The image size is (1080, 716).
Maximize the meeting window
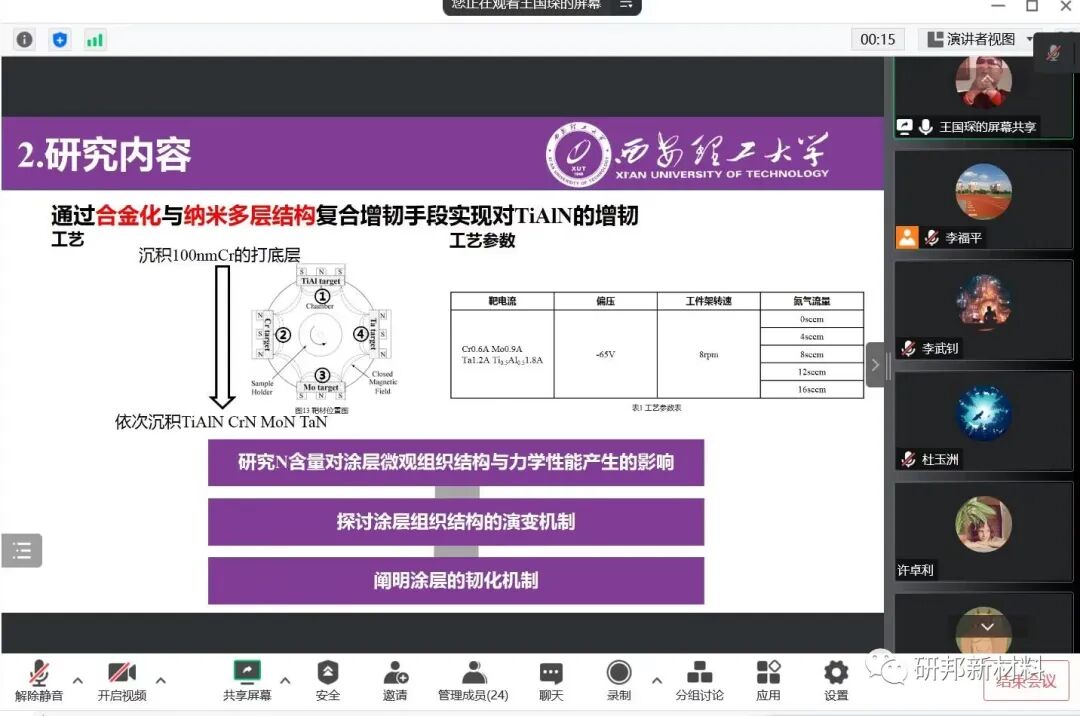click(1032, 6)
